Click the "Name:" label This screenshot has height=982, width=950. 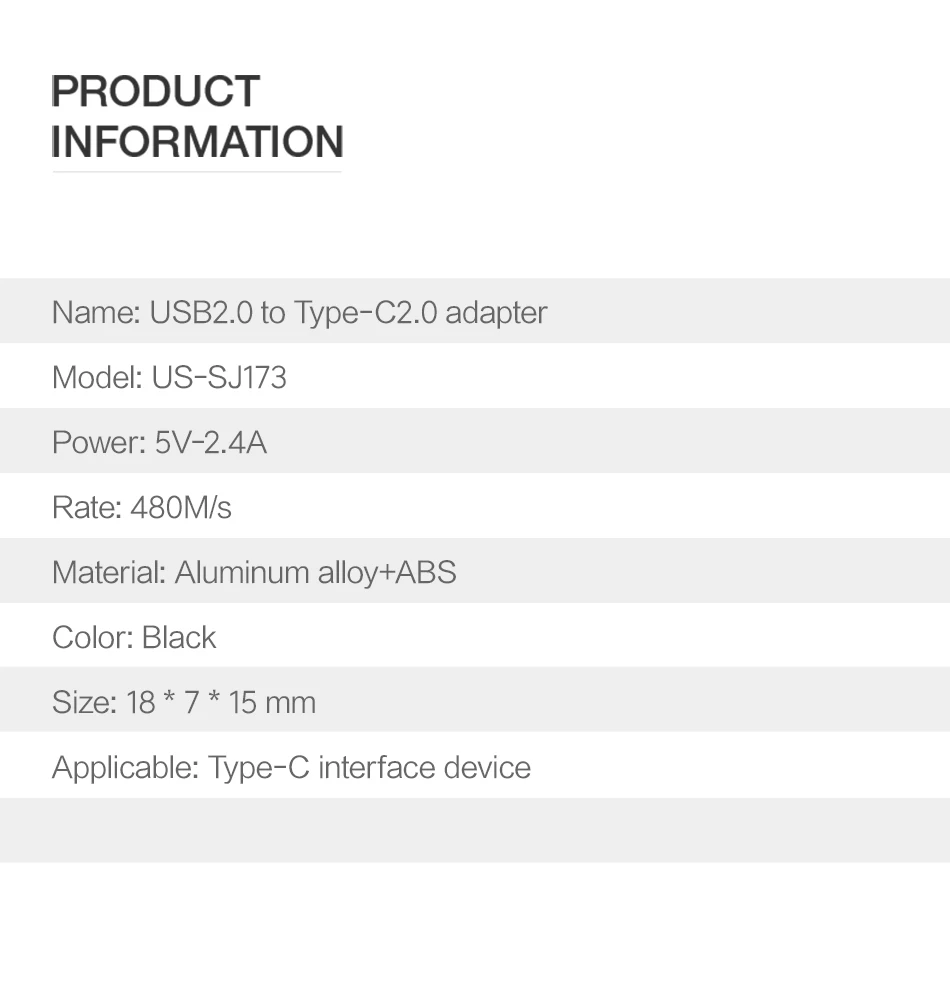coord(96,312)
